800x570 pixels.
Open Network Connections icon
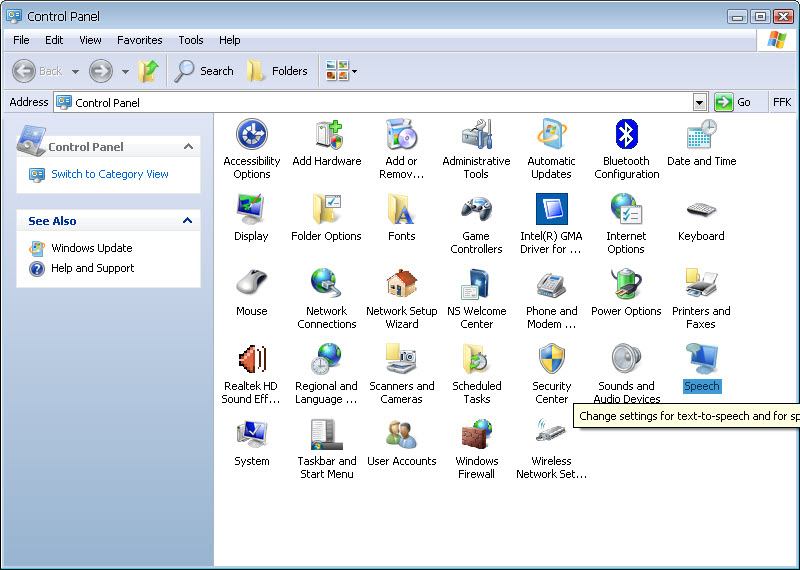coord(327,284)
